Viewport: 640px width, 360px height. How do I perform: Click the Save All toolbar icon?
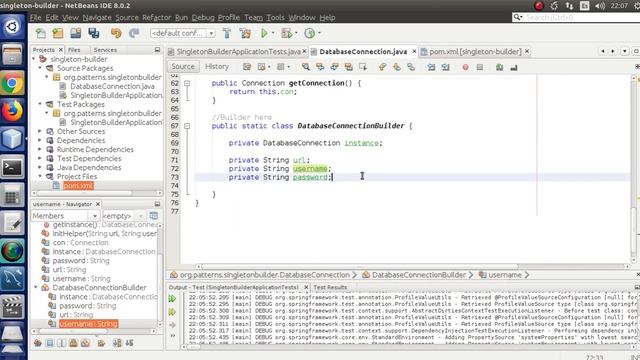tap(94, 33)
